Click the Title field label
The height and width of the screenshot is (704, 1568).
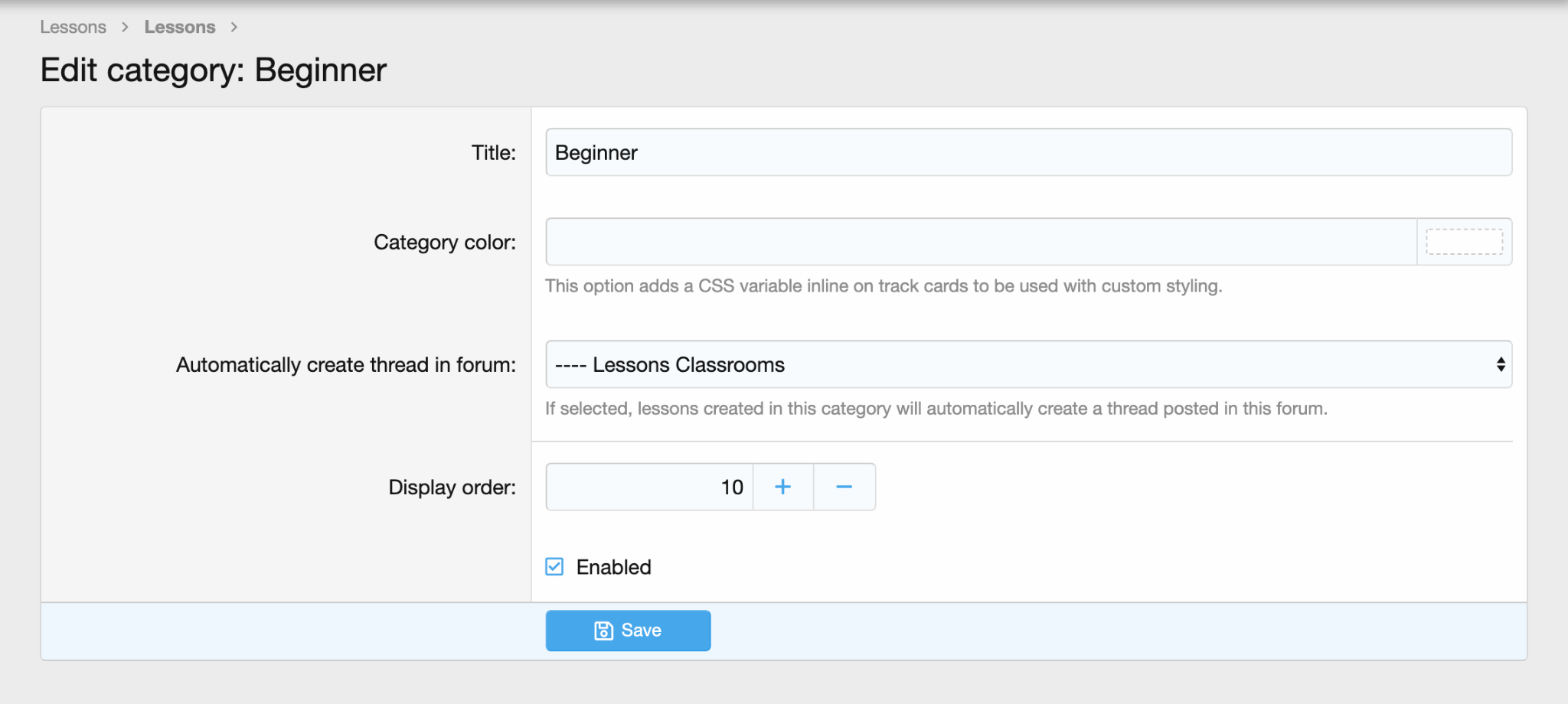493,152
